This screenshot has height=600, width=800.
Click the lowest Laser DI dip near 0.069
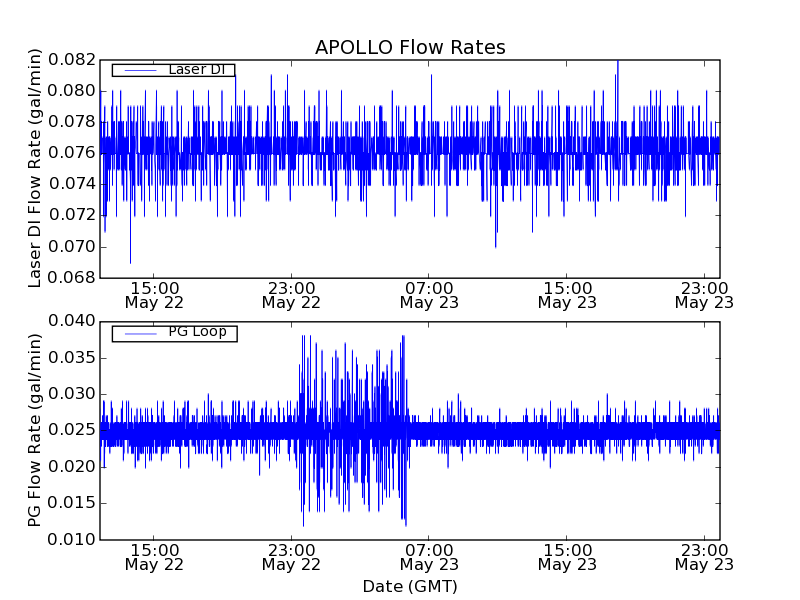(x=130, y=260)
